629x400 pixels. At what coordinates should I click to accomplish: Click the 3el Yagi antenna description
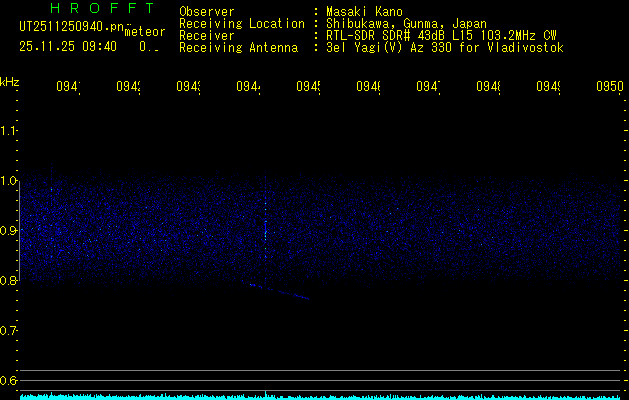443,47
